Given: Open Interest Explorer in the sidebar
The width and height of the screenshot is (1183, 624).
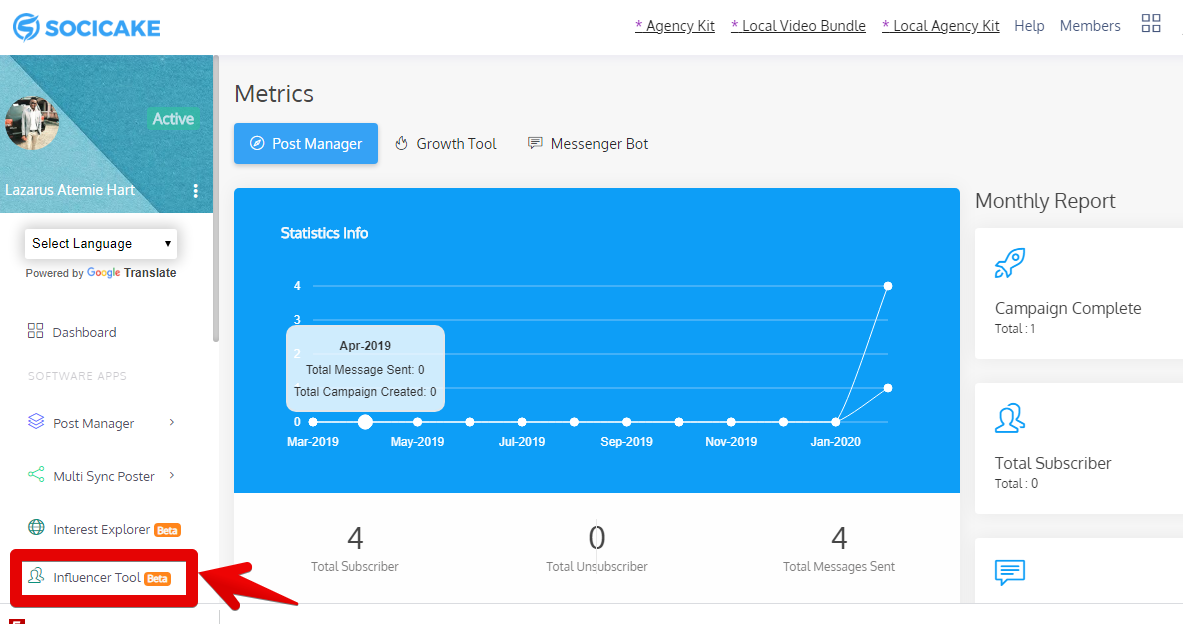Looking at the screenshot, I should 104,529.
